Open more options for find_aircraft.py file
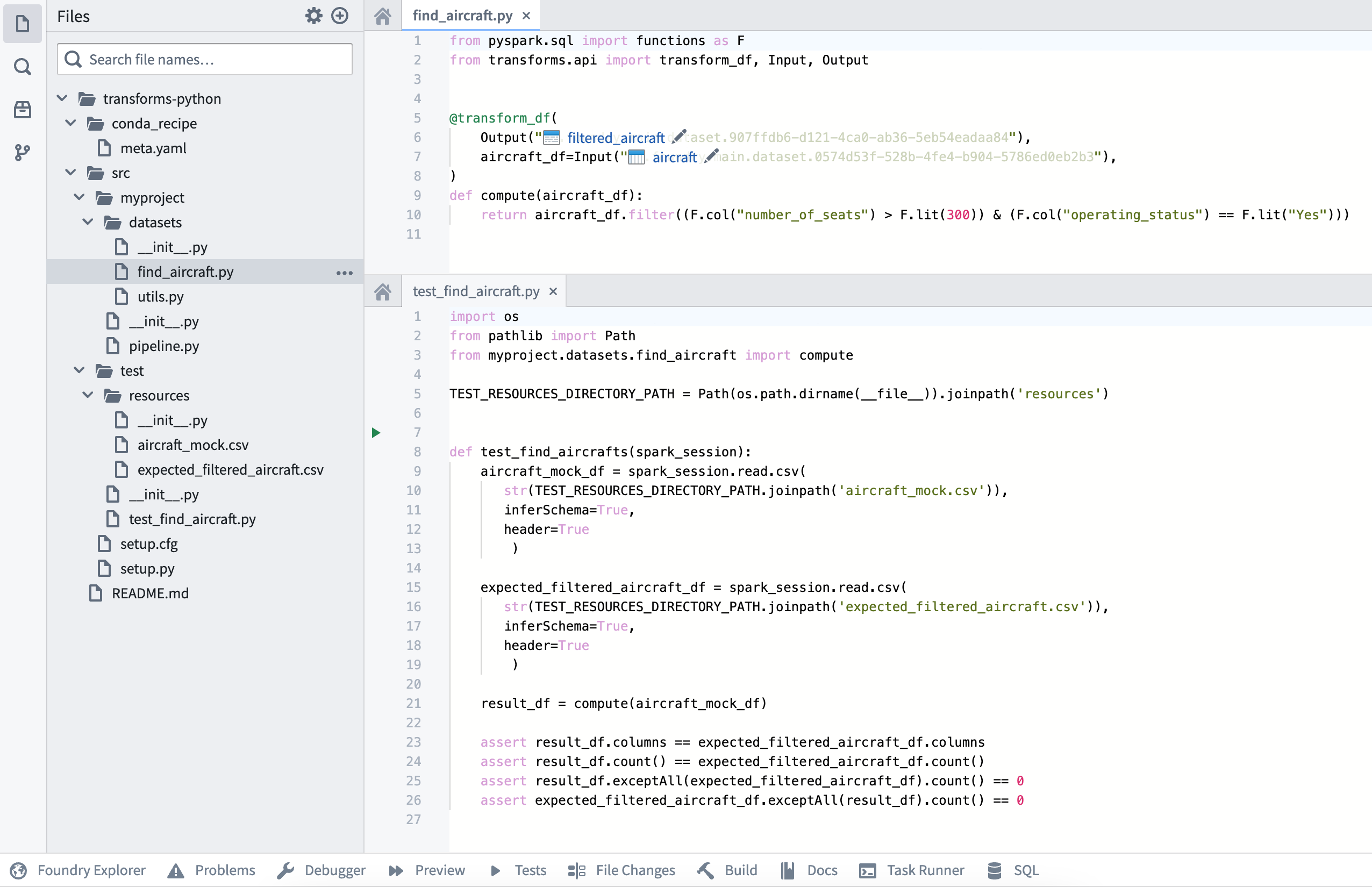1372x887 pixels. (x=345, y=273)
